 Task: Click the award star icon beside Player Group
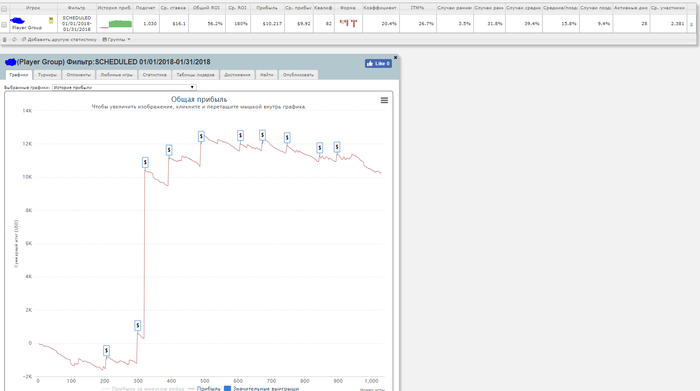tap(51, 21)
